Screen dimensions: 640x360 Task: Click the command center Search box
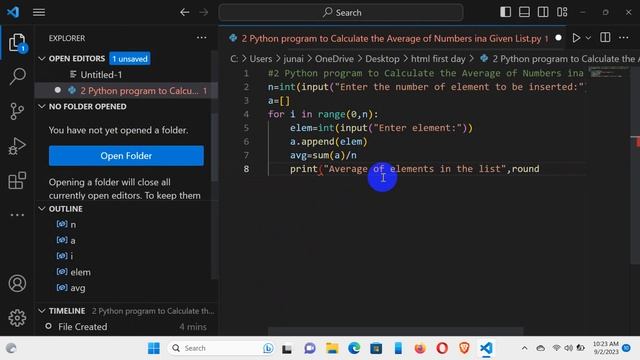341,13
